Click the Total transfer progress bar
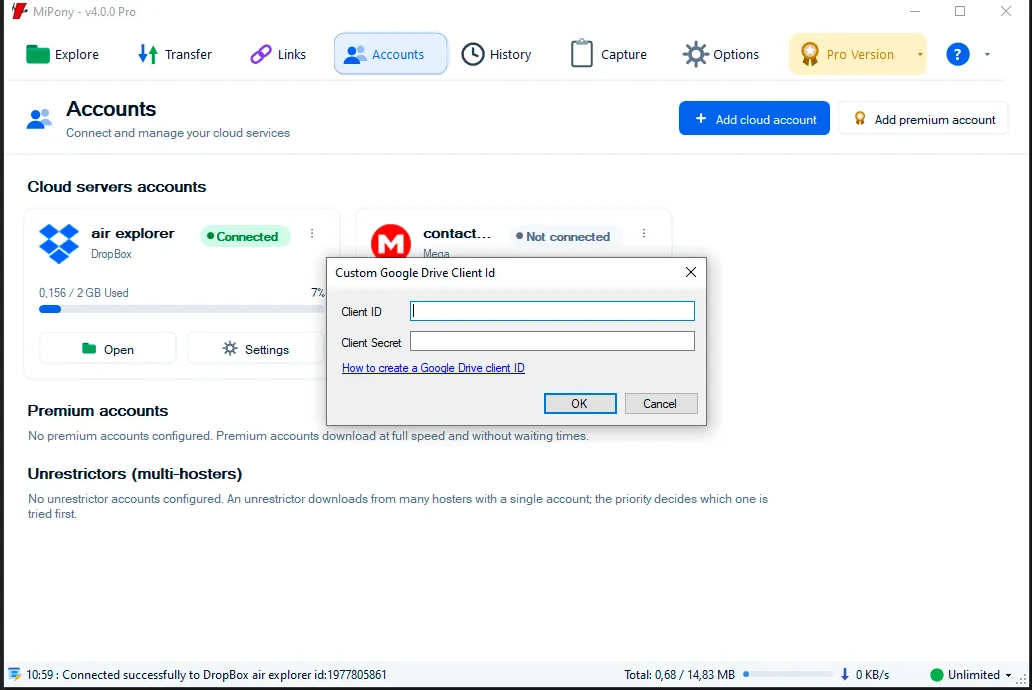1032x690 pixels. tap(787, 674)
